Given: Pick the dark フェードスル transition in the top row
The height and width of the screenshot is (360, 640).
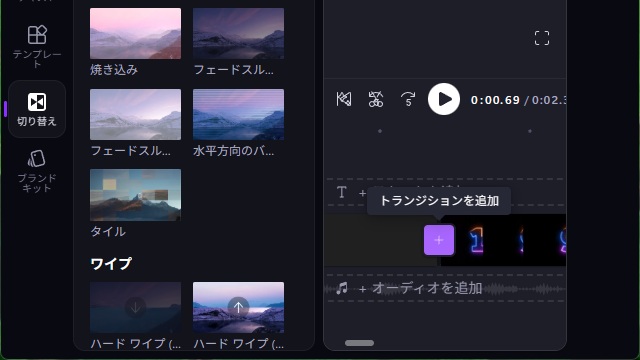Looking at the screenshot, I should 238,33.
